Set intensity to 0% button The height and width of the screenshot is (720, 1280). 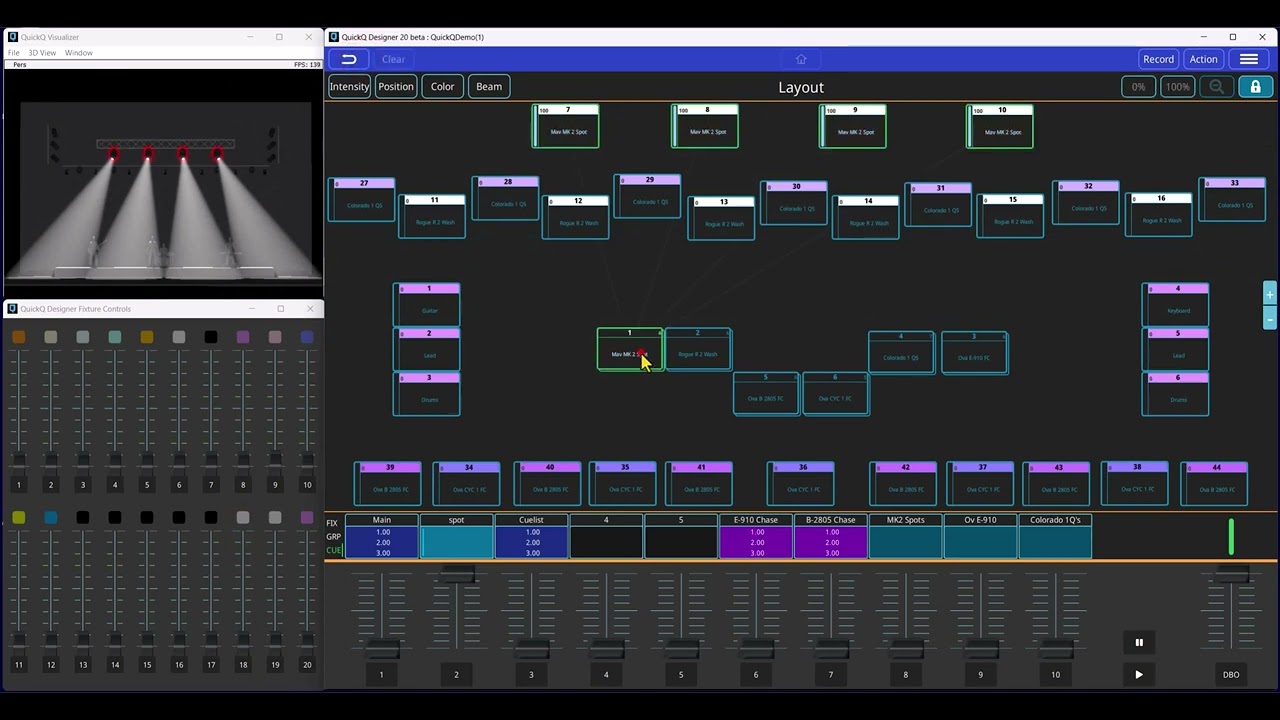(1138, 87)
